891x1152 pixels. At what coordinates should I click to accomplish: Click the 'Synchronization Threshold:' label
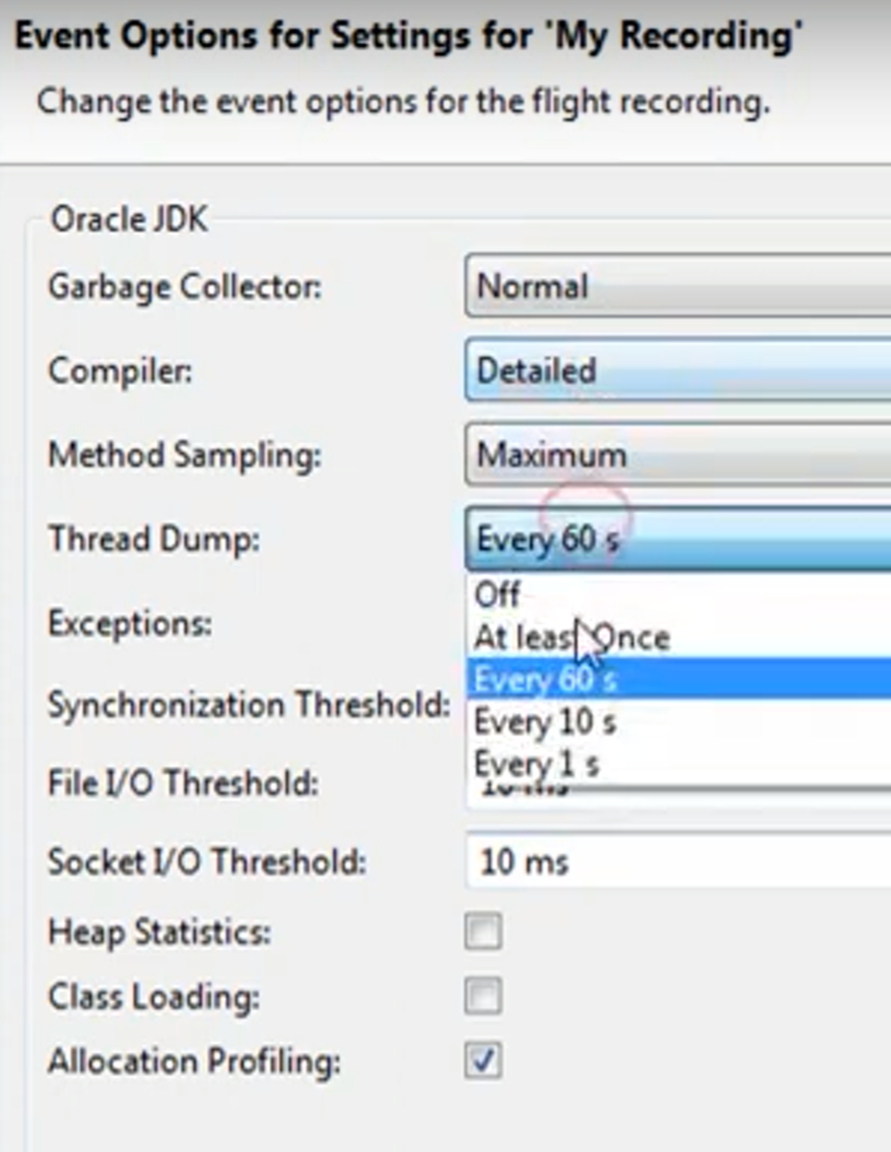(x=248, y=706)
